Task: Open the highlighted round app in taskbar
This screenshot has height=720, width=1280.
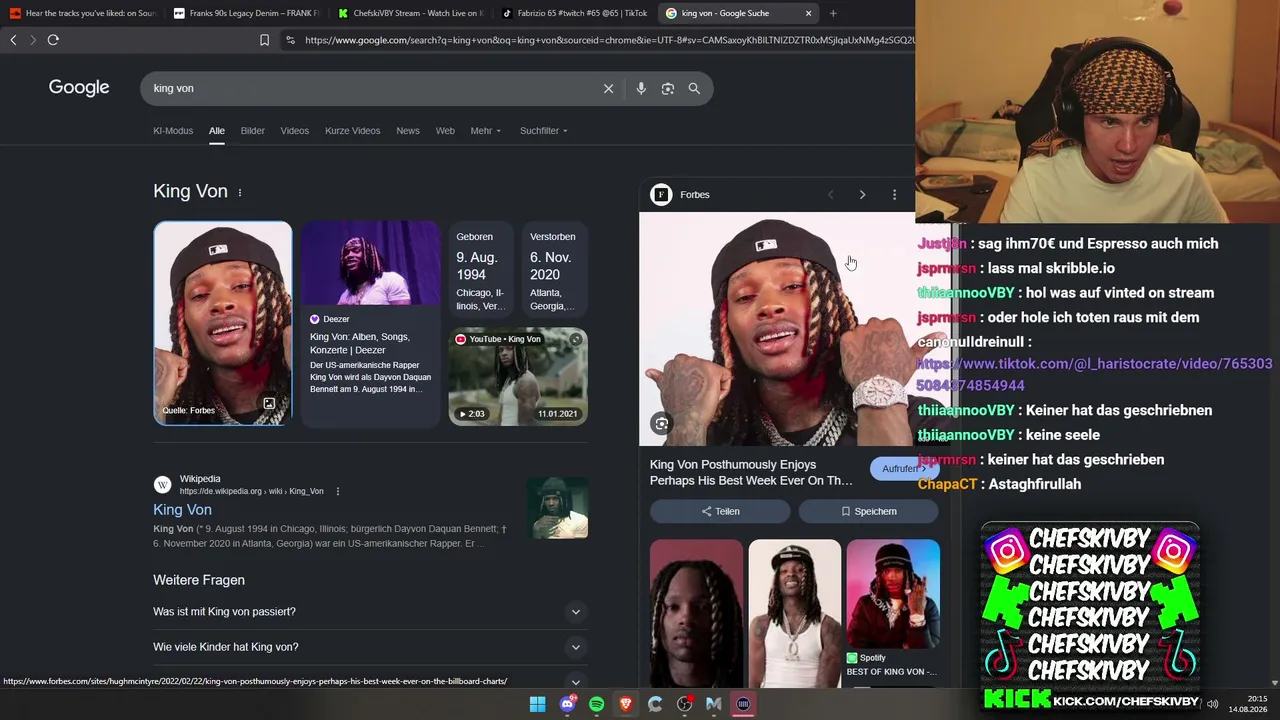Action: (743, 704)
